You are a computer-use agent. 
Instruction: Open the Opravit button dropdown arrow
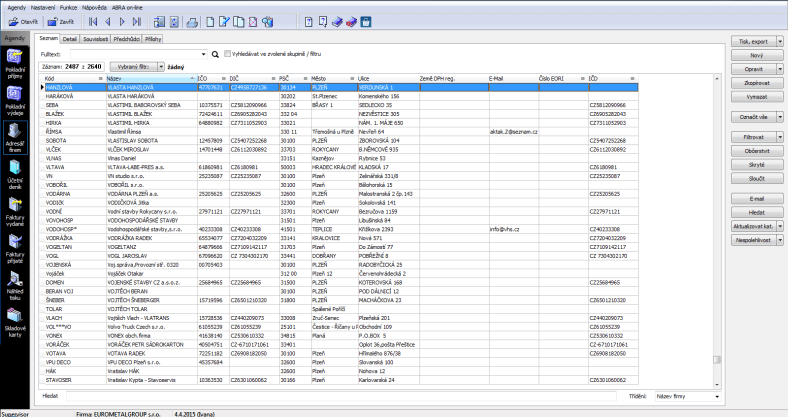[x=780, y=69]
